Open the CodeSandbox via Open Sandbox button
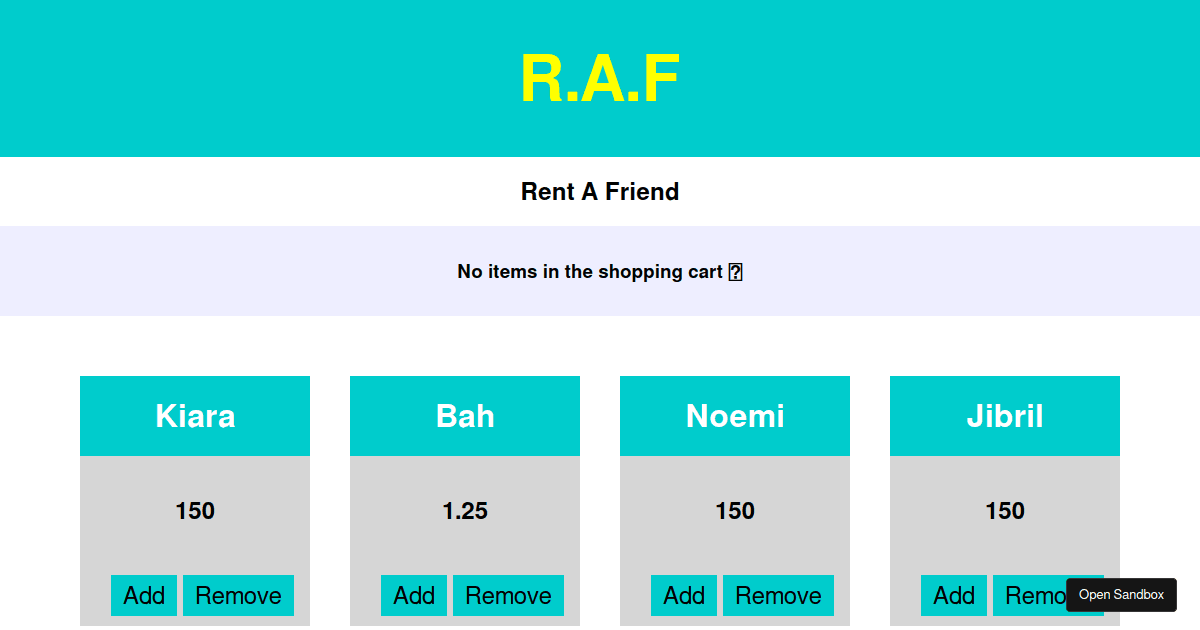 pos(1121,594)
